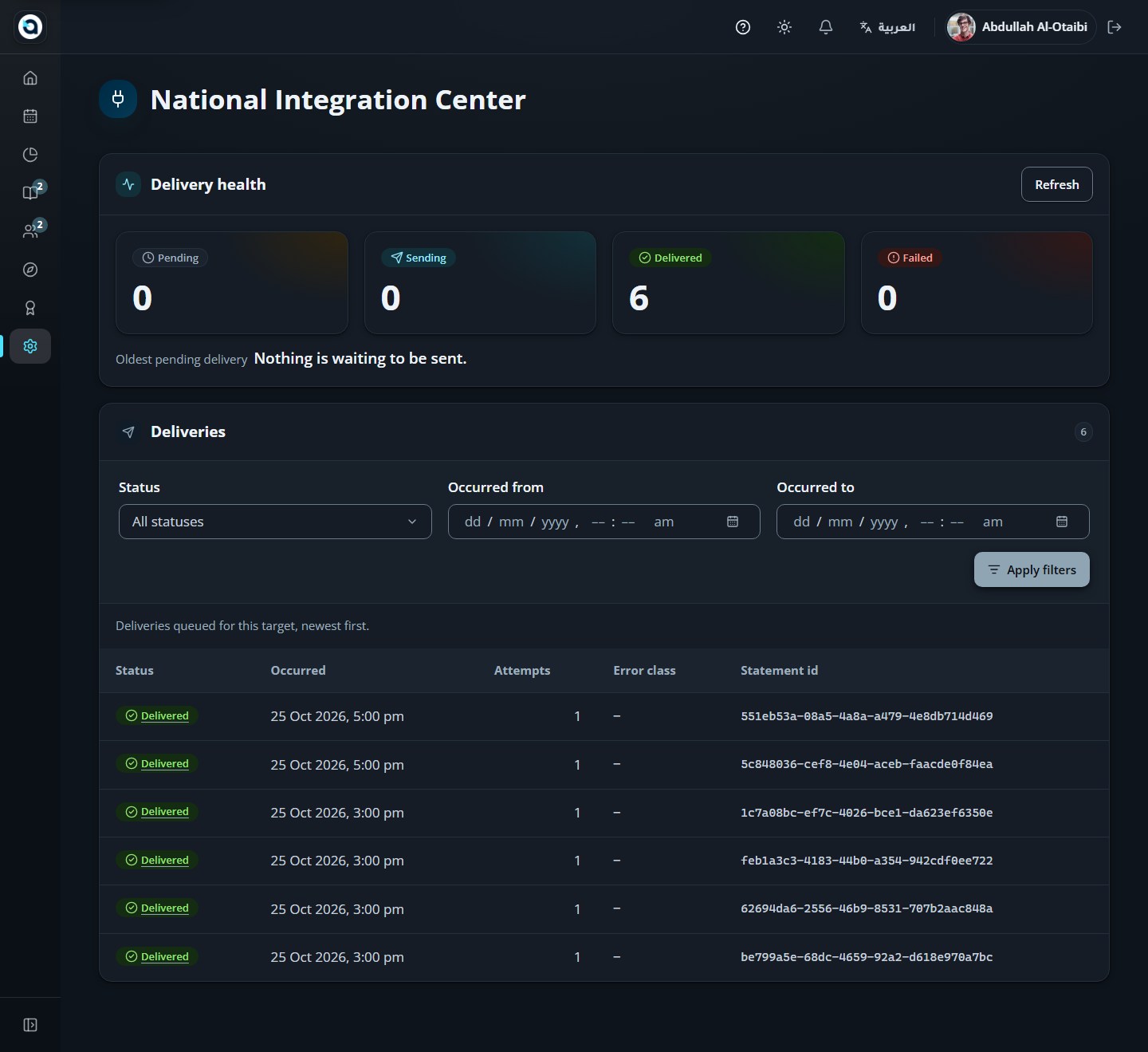Click the Occurred column header
This screenshot has height=1052, width=1148.
[x=298, y=671]
